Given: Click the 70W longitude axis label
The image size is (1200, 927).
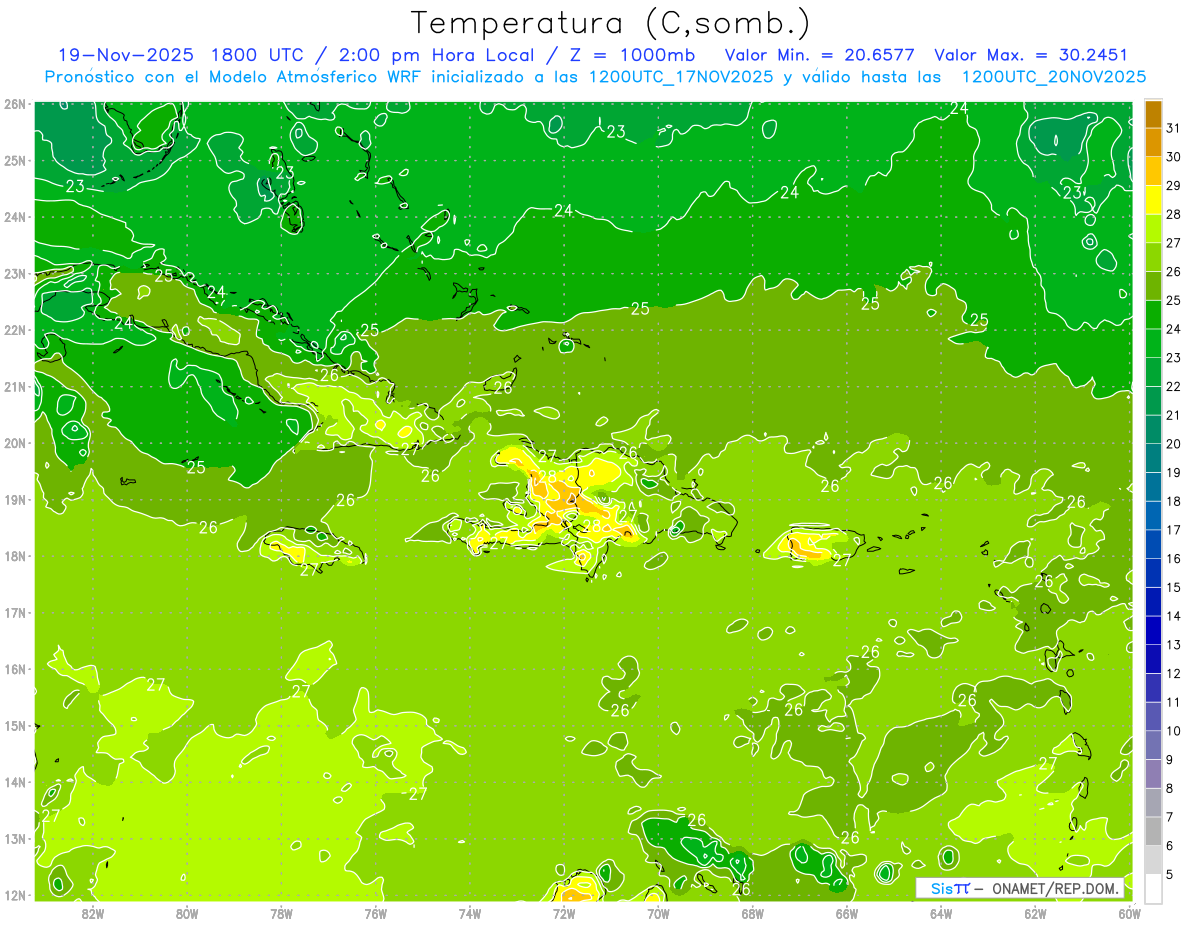Looking at the screenshot, I should [x=658, y=913].
